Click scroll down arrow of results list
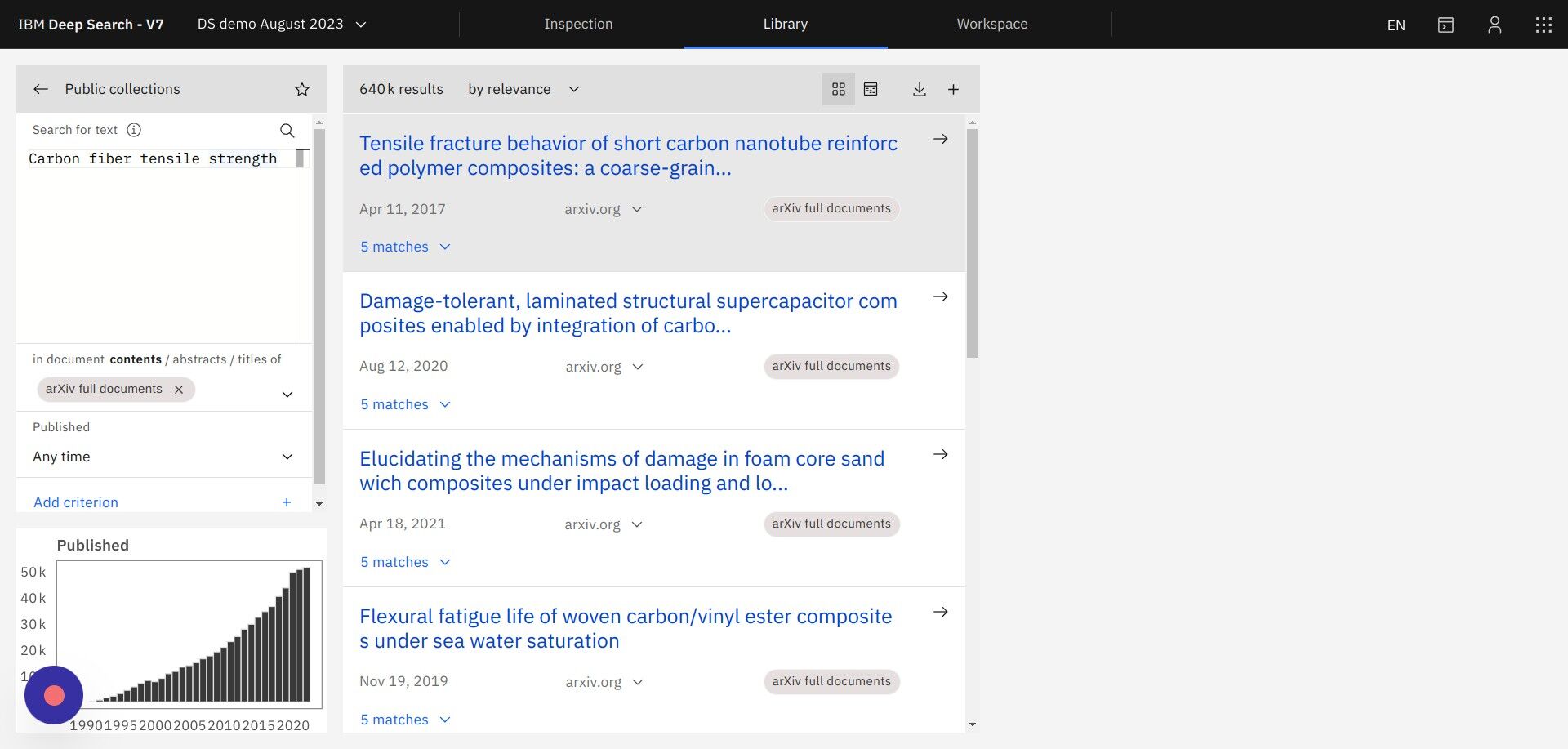Screen dimensions: 1568x749 [972, 724]
